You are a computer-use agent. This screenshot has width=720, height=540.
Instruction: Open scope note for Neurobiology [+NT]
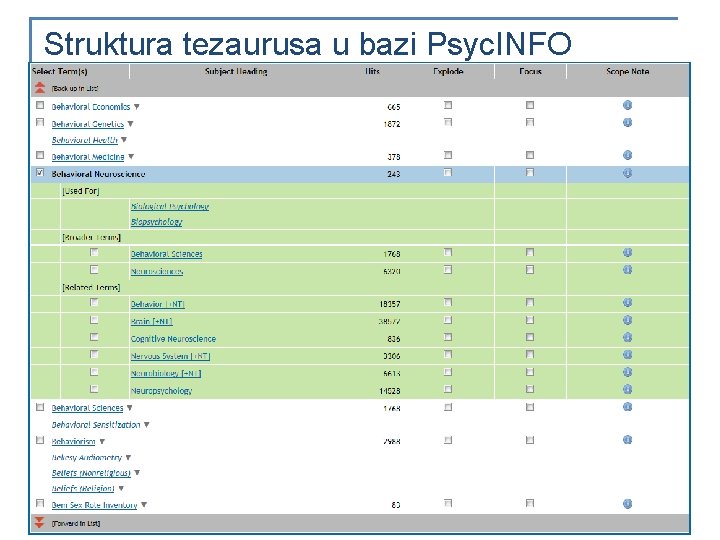click(x=627, y=372)
